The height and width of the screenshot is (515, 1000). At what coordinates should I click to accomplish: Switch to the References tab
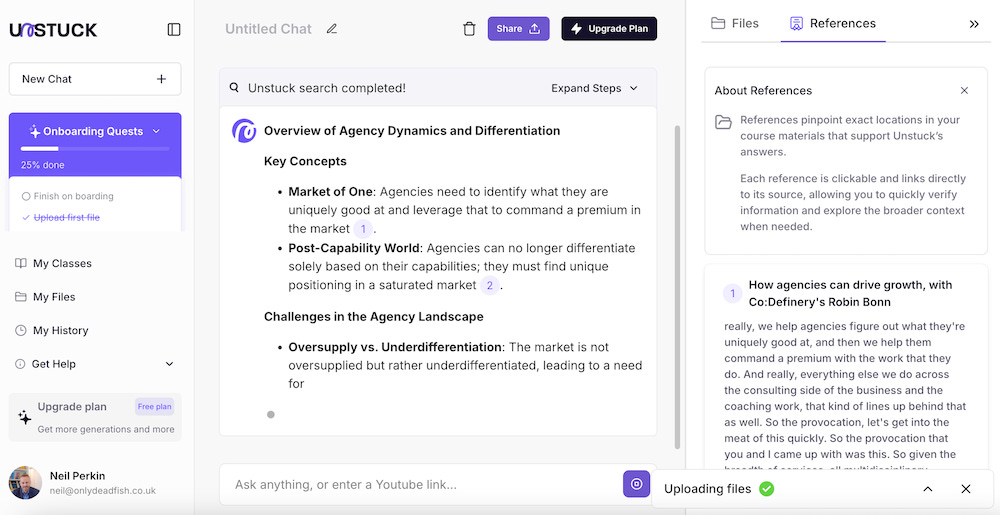pos(832,24)
